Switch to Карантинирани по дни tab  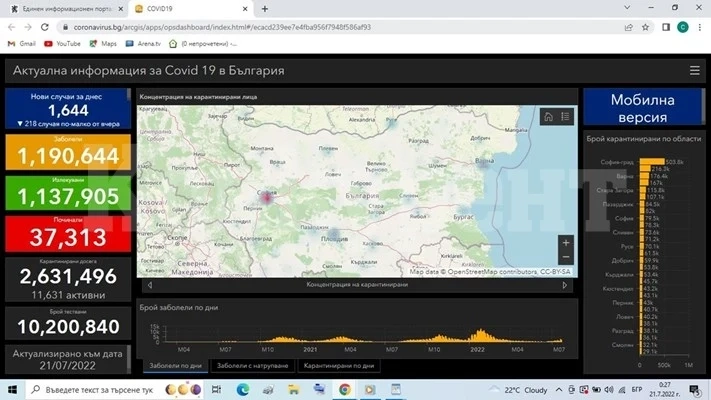(339, 366)
